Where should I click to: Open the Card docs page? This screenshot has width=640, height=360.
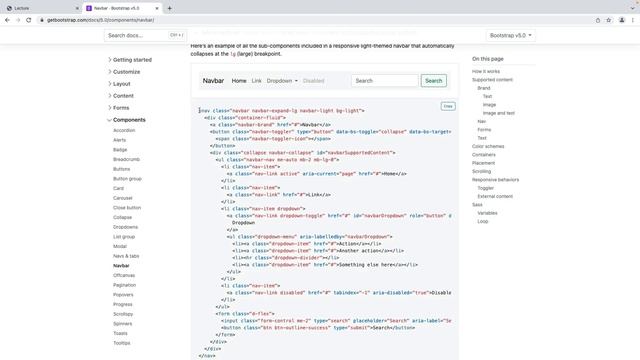pos(118,188)
